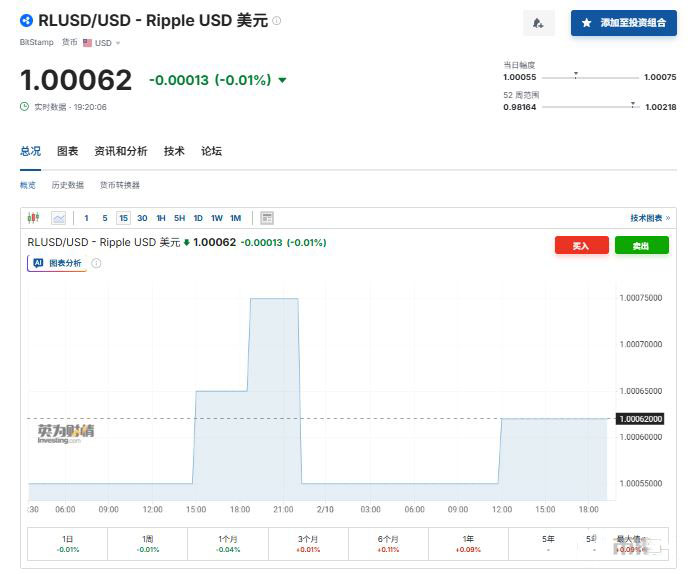Select the 5 minute interval
Screen dimensions: 691x574
pyautogui.click(x=105, y=218)
